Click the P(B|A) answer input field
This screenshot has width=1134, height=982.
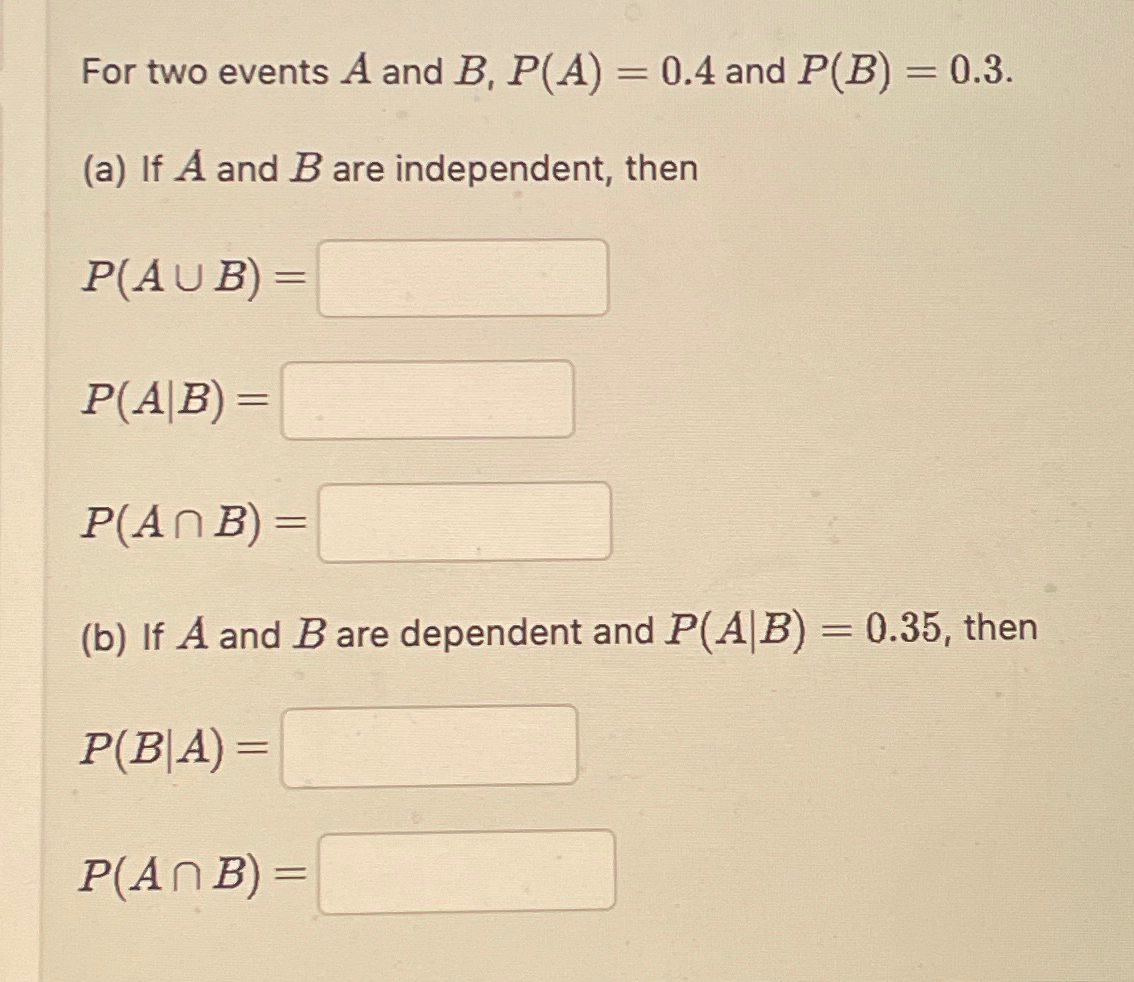[430, 746]
